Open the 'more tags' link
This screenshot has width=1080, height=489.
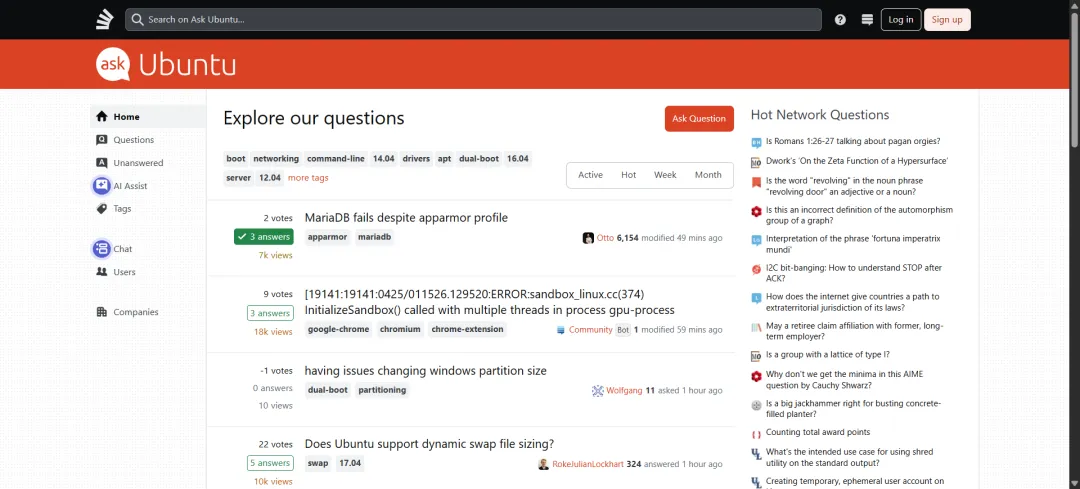308,178
